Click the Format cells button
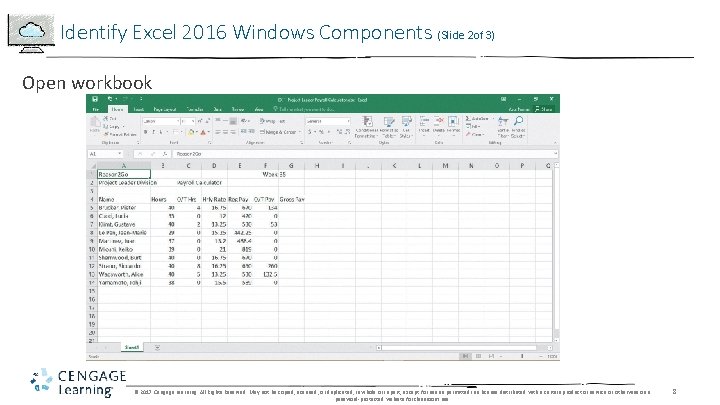Viewport: 720px width, 405px height. [x=453, y=126]
